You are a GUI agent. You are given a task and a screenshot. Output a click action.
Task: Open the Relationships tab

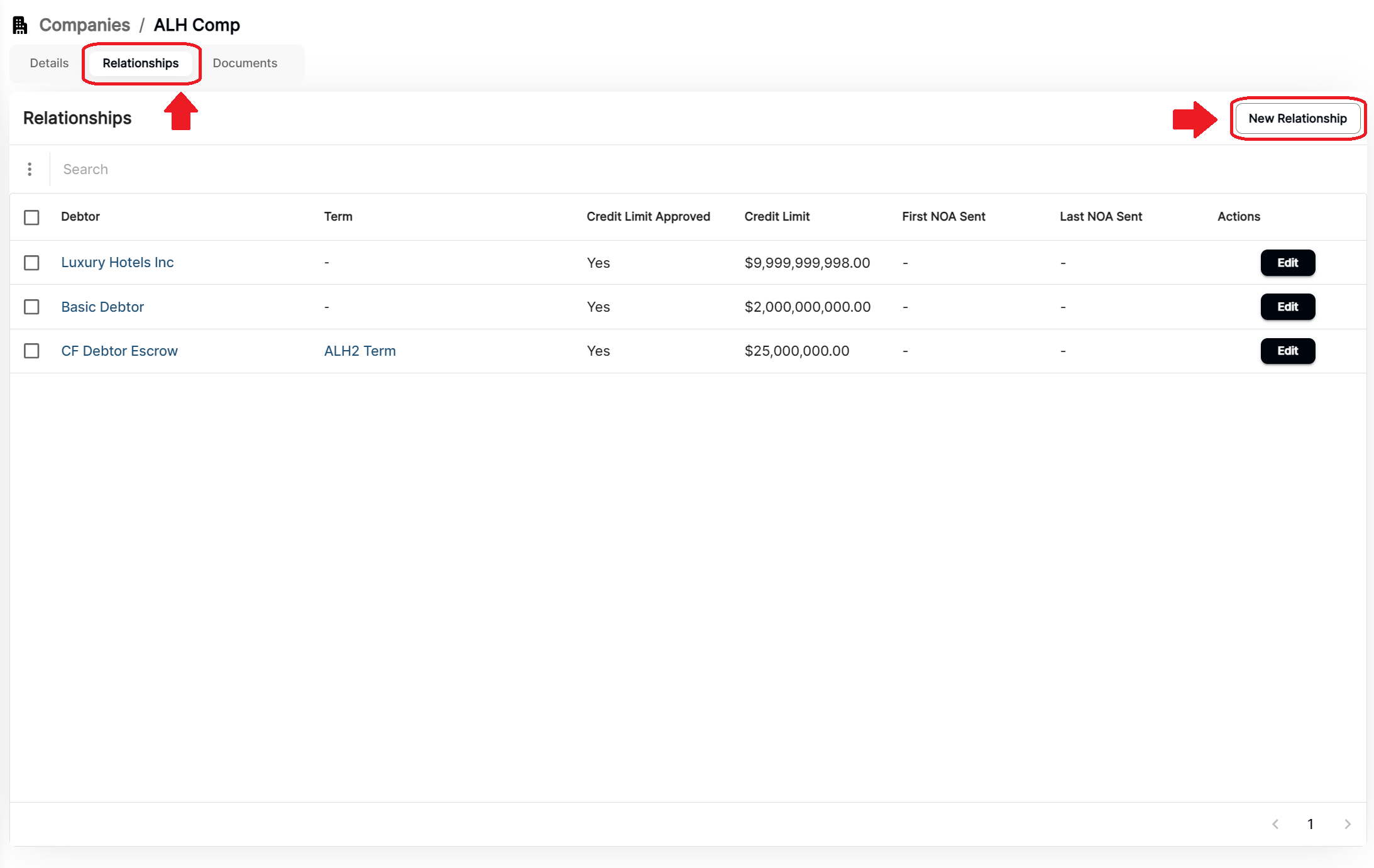coord(140,63)
